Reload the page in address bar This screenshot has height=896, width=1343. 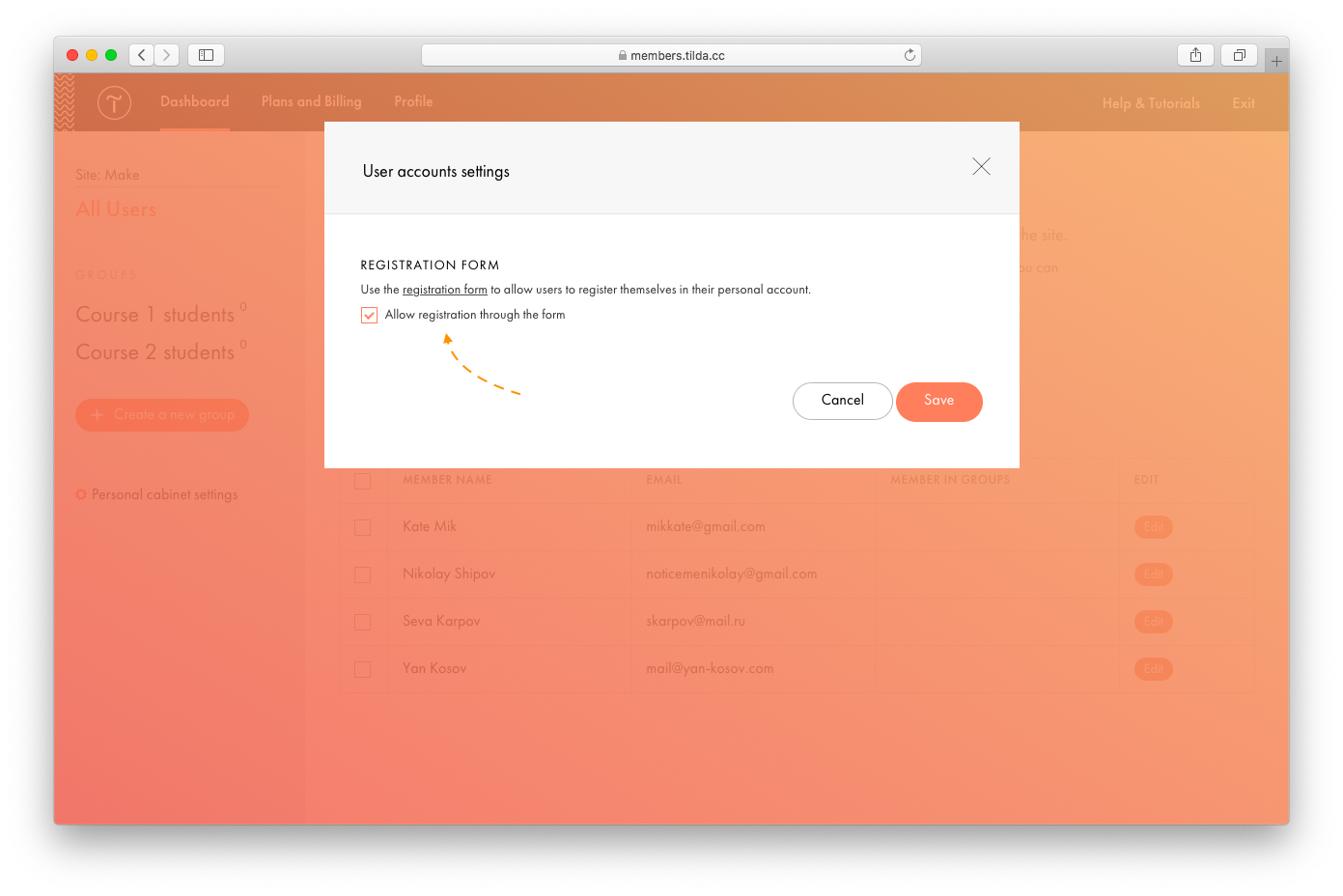click(x=909, y=55)
